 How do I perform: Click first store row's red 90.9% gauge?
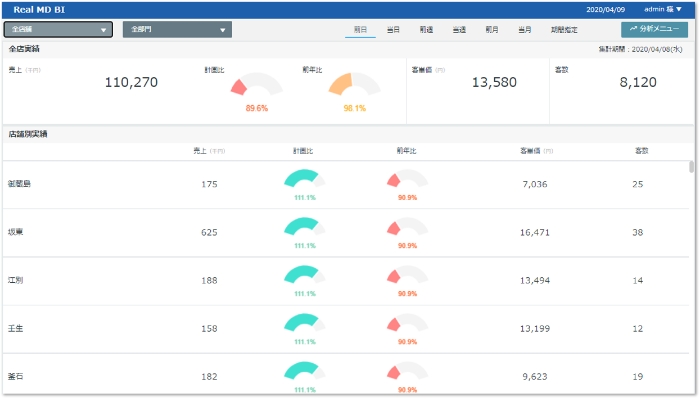pyautogui.click(x=407, y=179)
